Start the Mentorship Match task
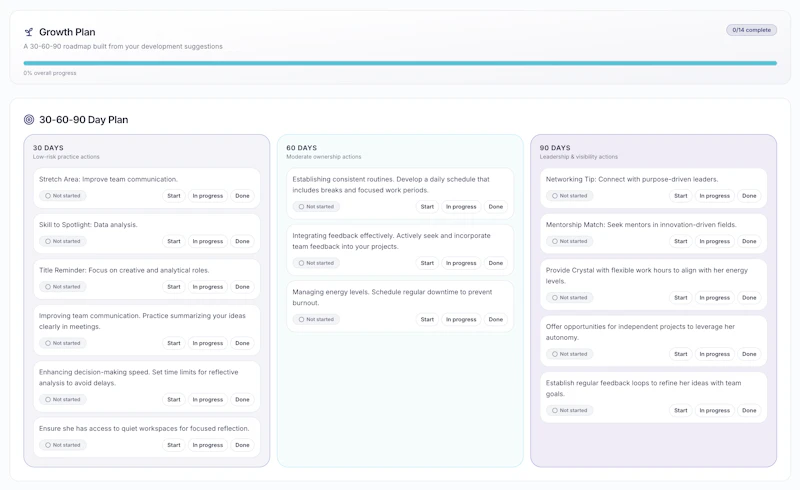800x490 pixels. click(681, 241)
